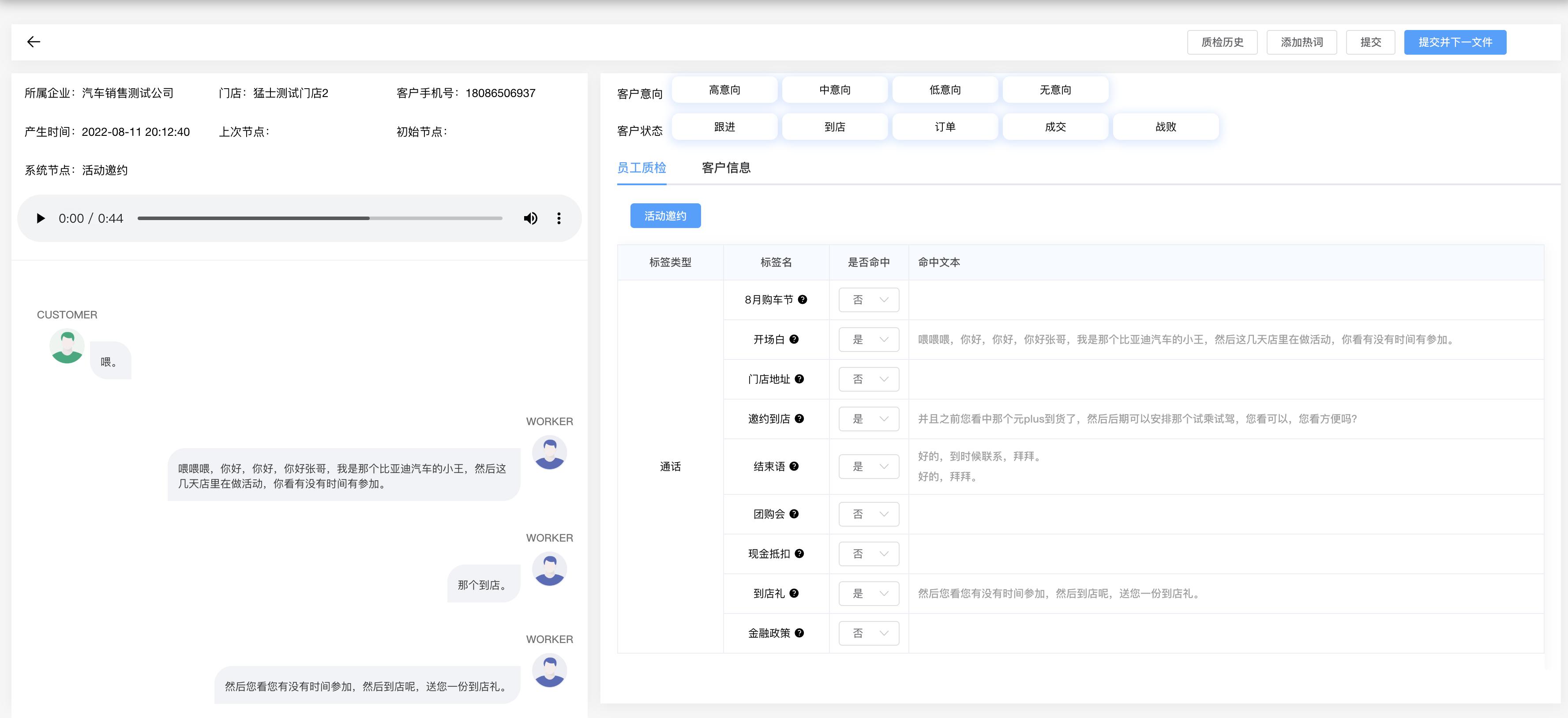Mark customer status as 到店
The image size is (1568, 718).
pos(835,127)
